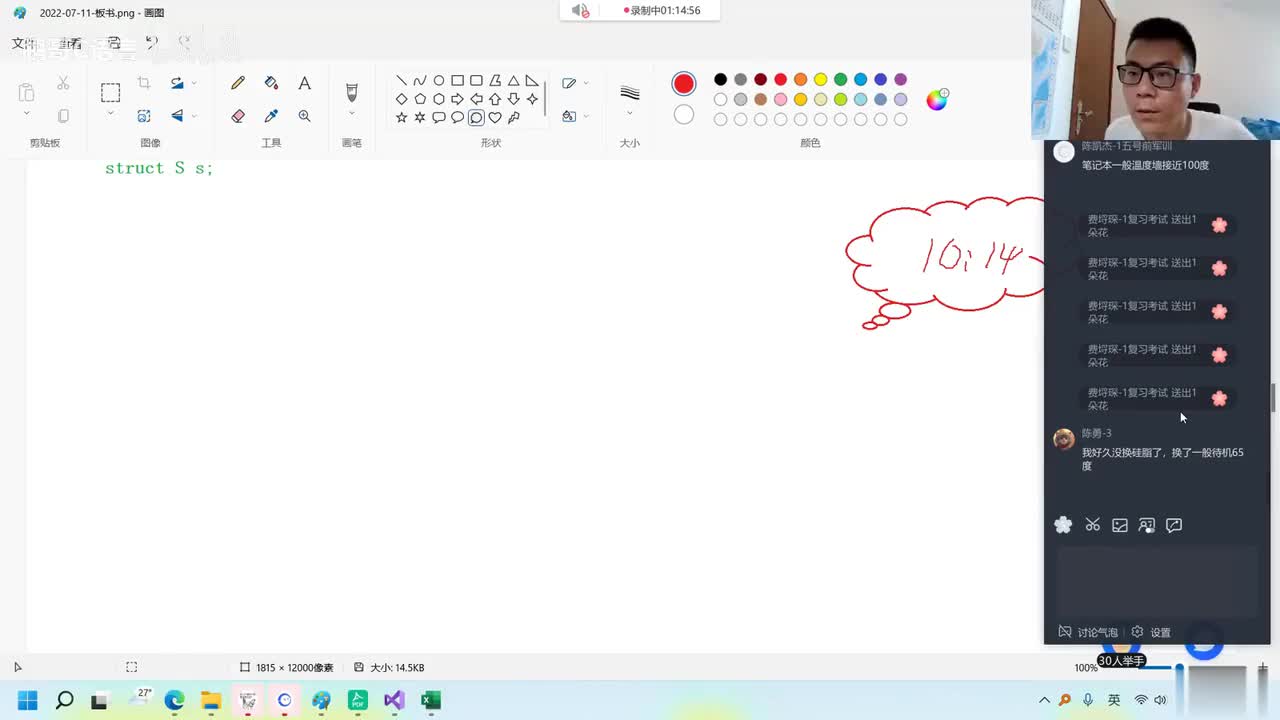This screenshot has width=1280, height=720.
Task: Open the taskbar Search icon
Action: click(x=64, y=700)
